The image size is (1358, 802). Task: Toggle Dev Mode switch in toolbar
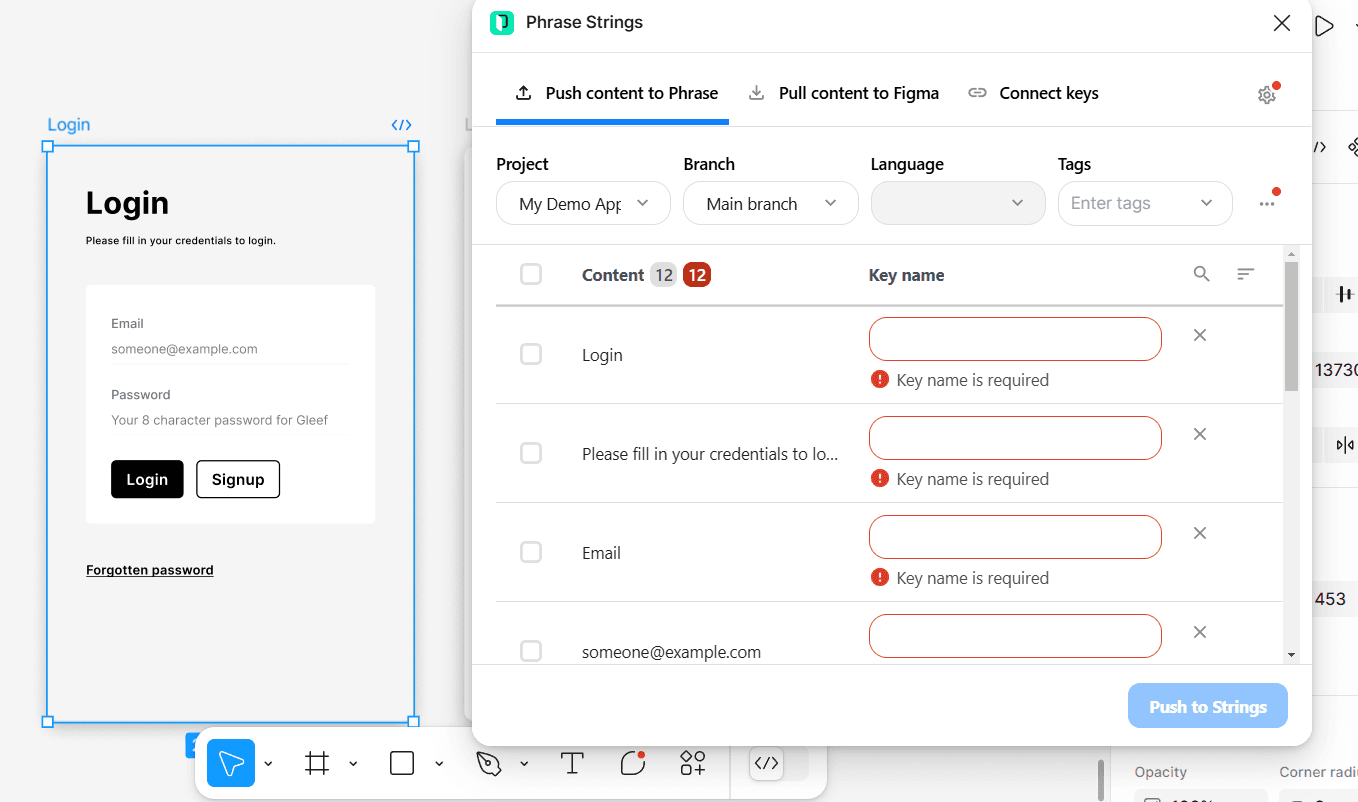tap(779, 763)
